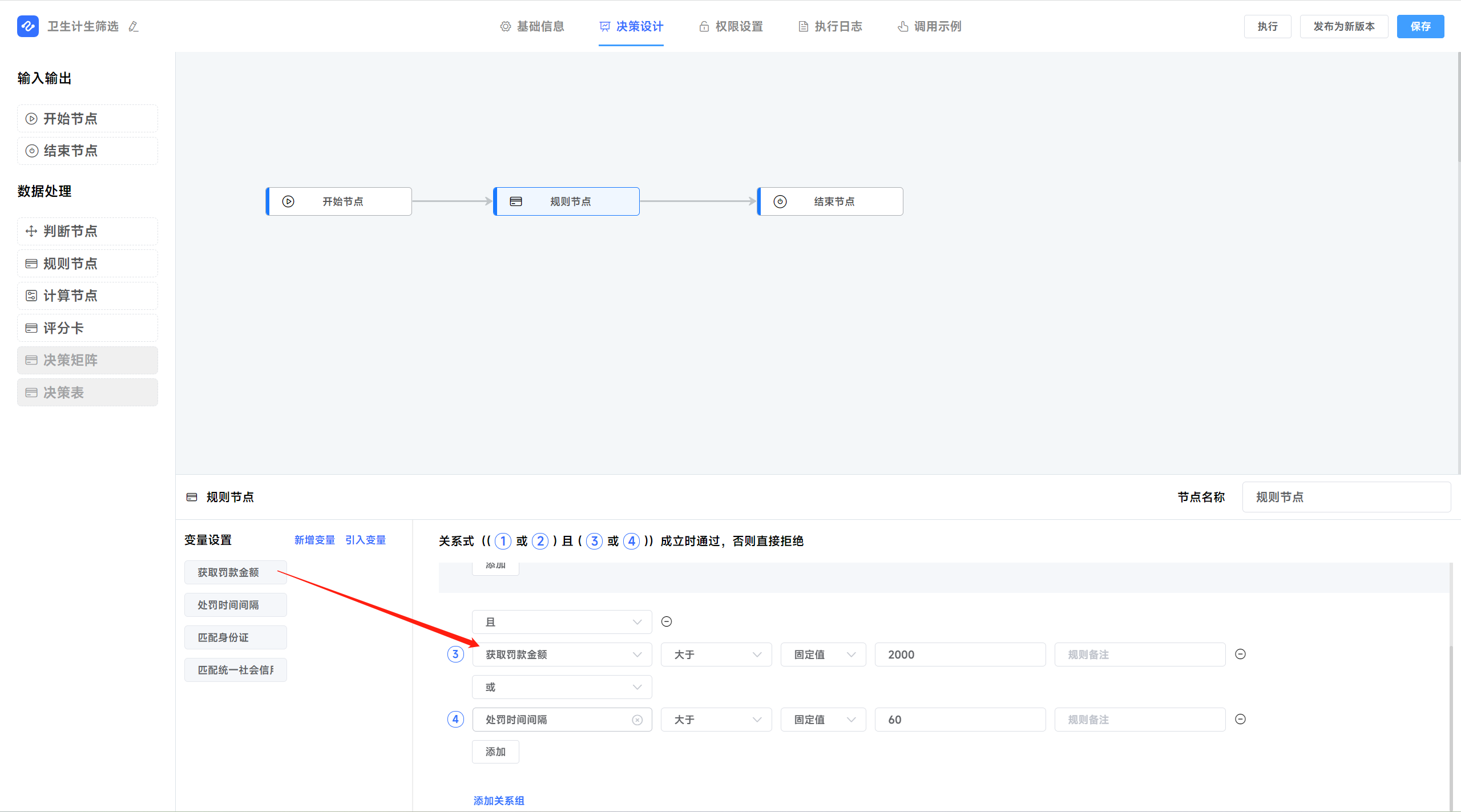Click circled number 3 in the relation formula
Screen dimensions: 1461x812
pos(594,541)
